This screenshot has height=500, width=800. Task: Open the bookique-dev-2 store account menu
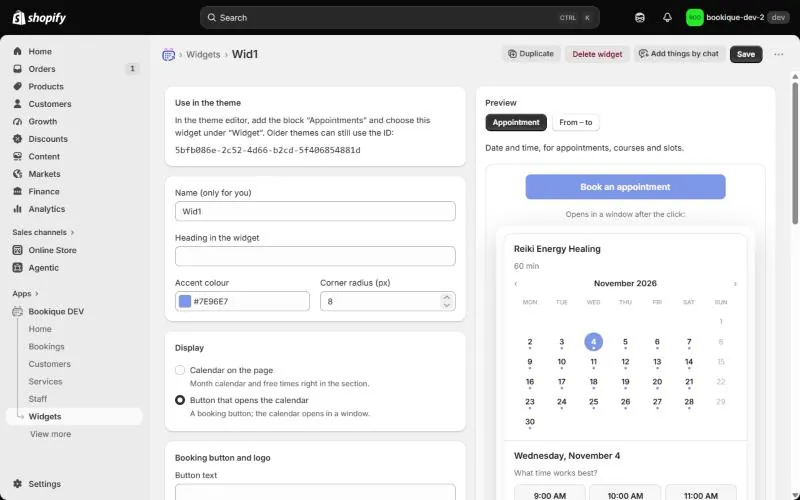[738, 18]
